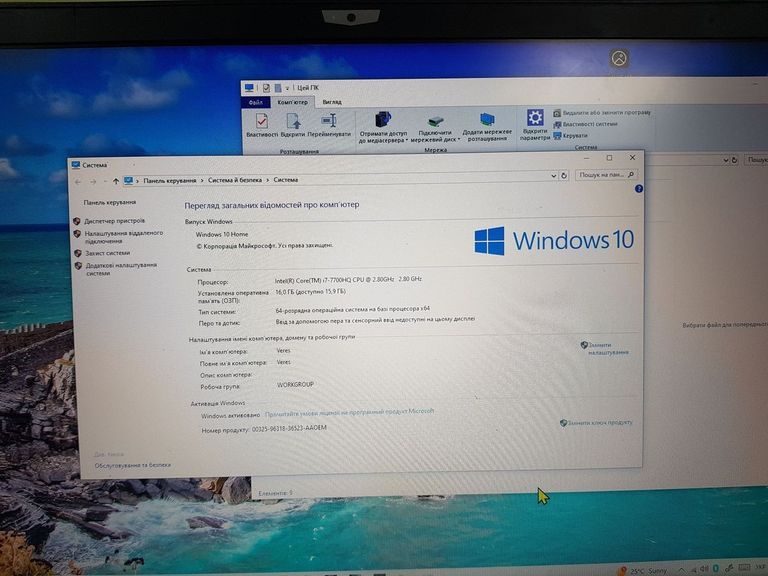Open the Підключити мережевий диск dropdown arrow
Viewport: 768px width, 576px height.
point(458,140)
